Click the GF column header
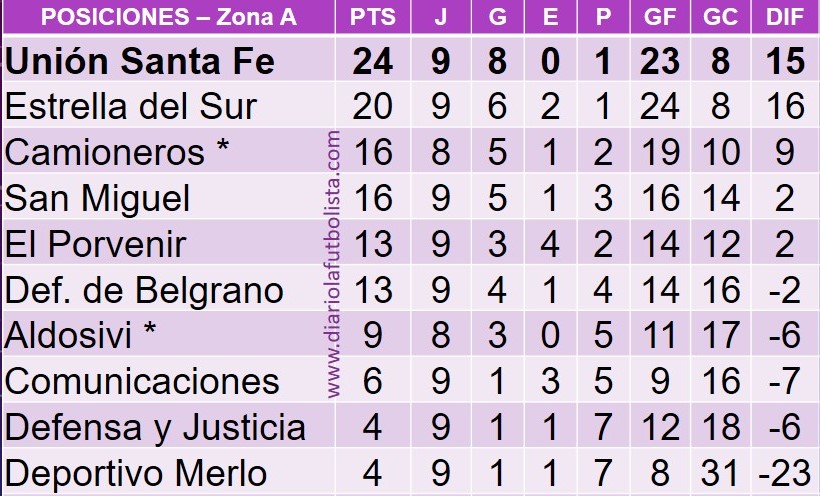Image resolution: width=820 pixels, height=496 pixels. [x=660, y=17]
